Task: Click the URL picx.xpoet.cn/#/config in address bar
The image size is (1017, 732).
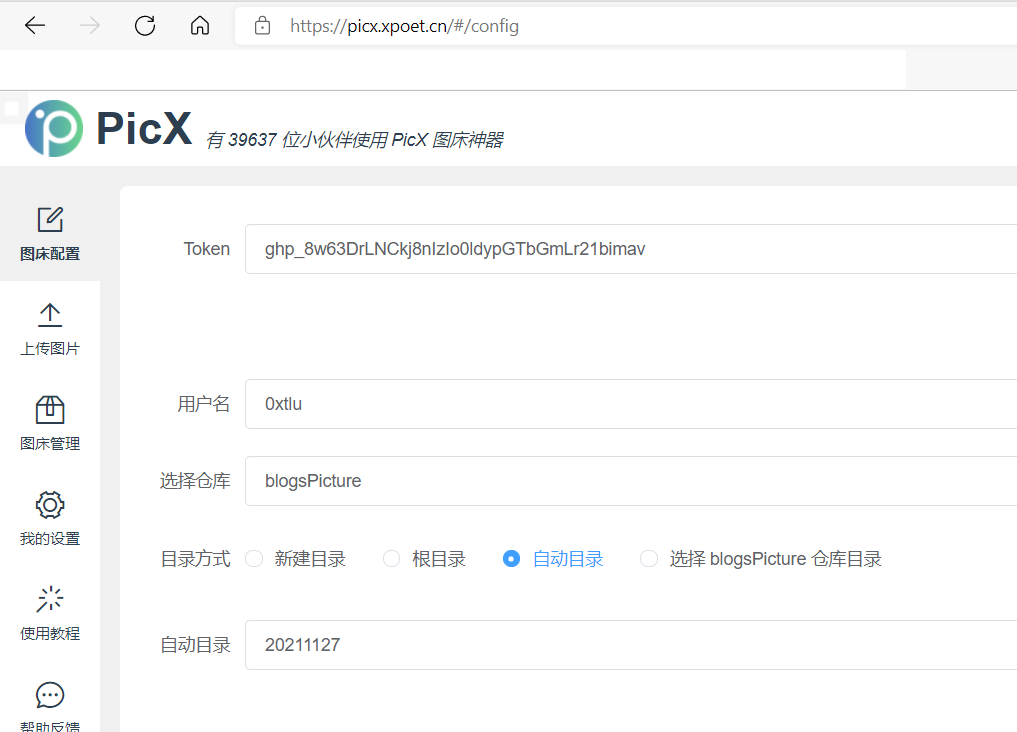Action: pos(404,26)
